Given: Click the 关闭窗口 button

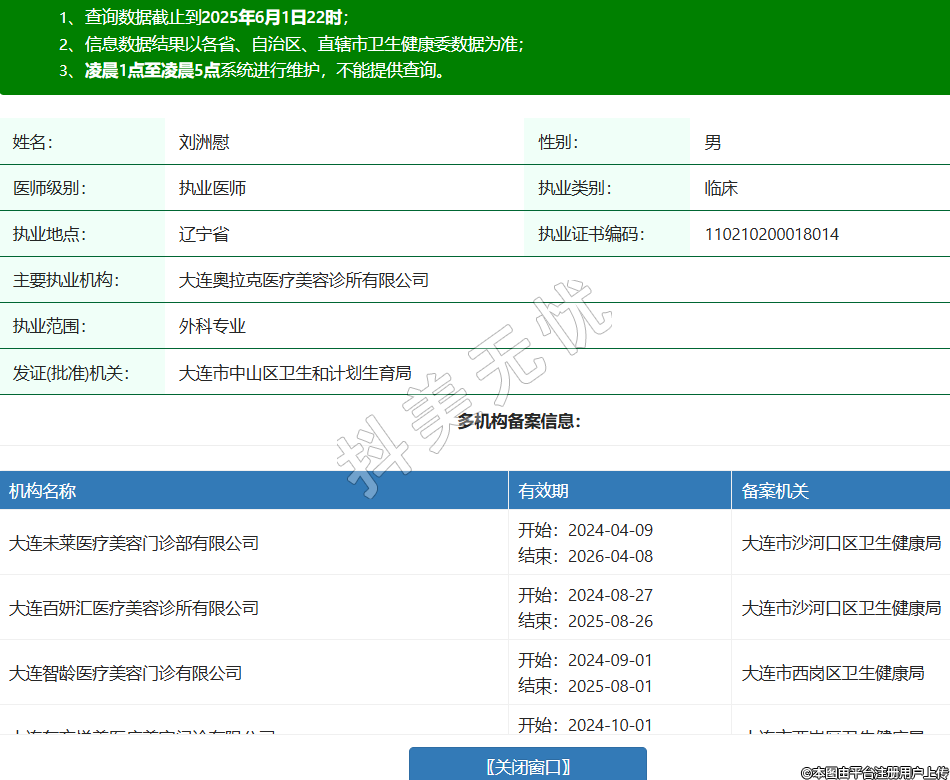Looking at the screenshot, I should pos(527,766).
